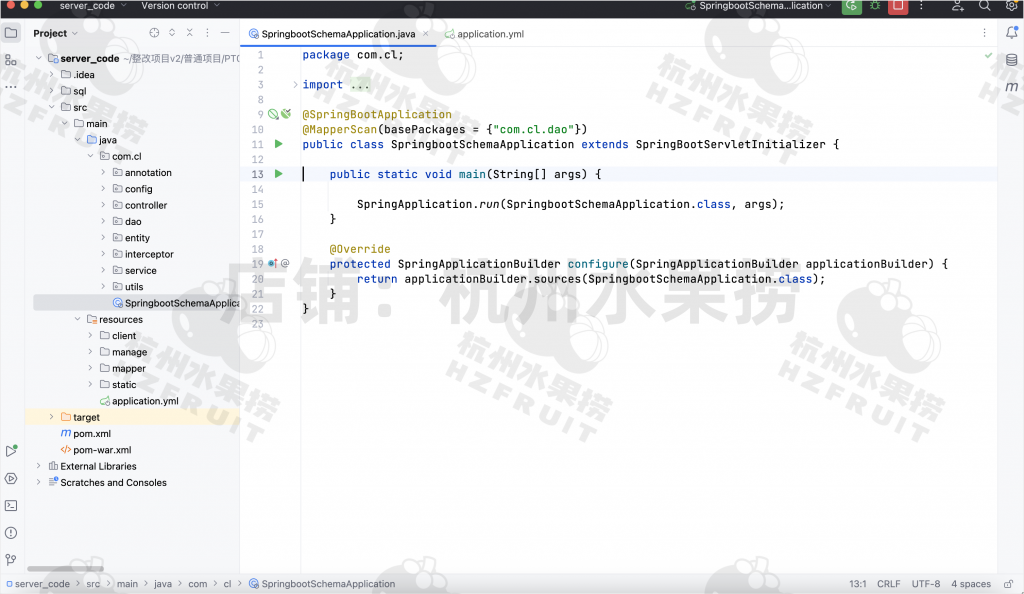Image resolution: width=1024 pixels, height=594 pixels.
Task: Expand the target folder in project tree
Action: click(52, 417)
